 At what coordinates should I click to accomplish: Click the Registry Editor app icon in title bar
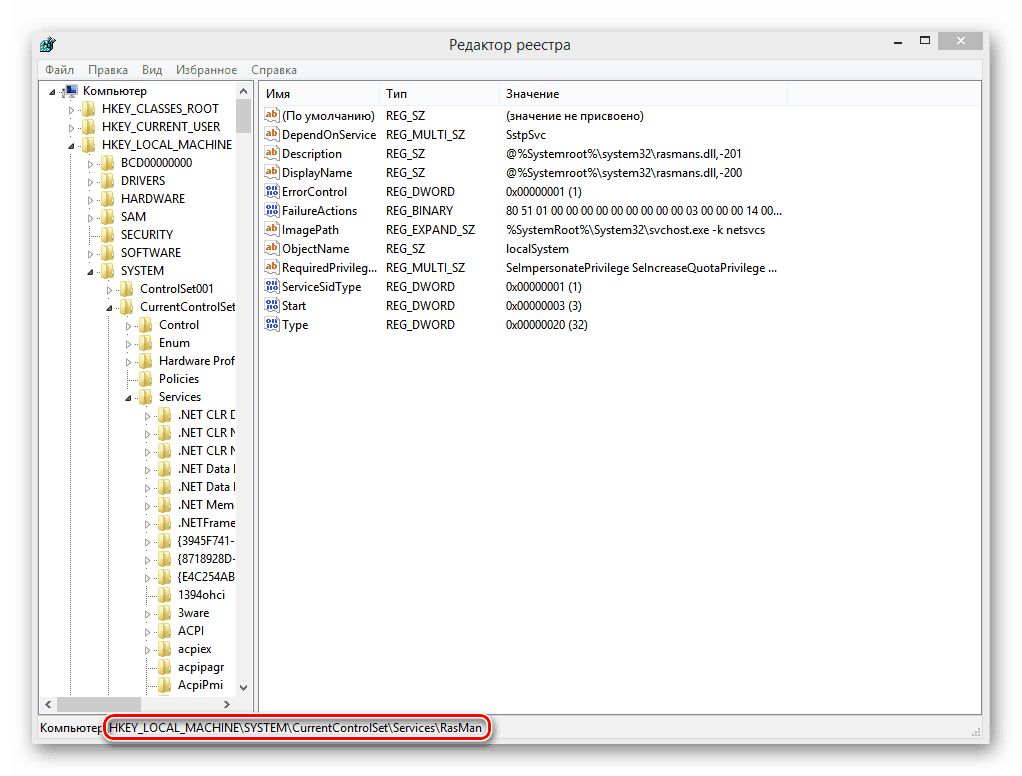click(x=48, y=44)
